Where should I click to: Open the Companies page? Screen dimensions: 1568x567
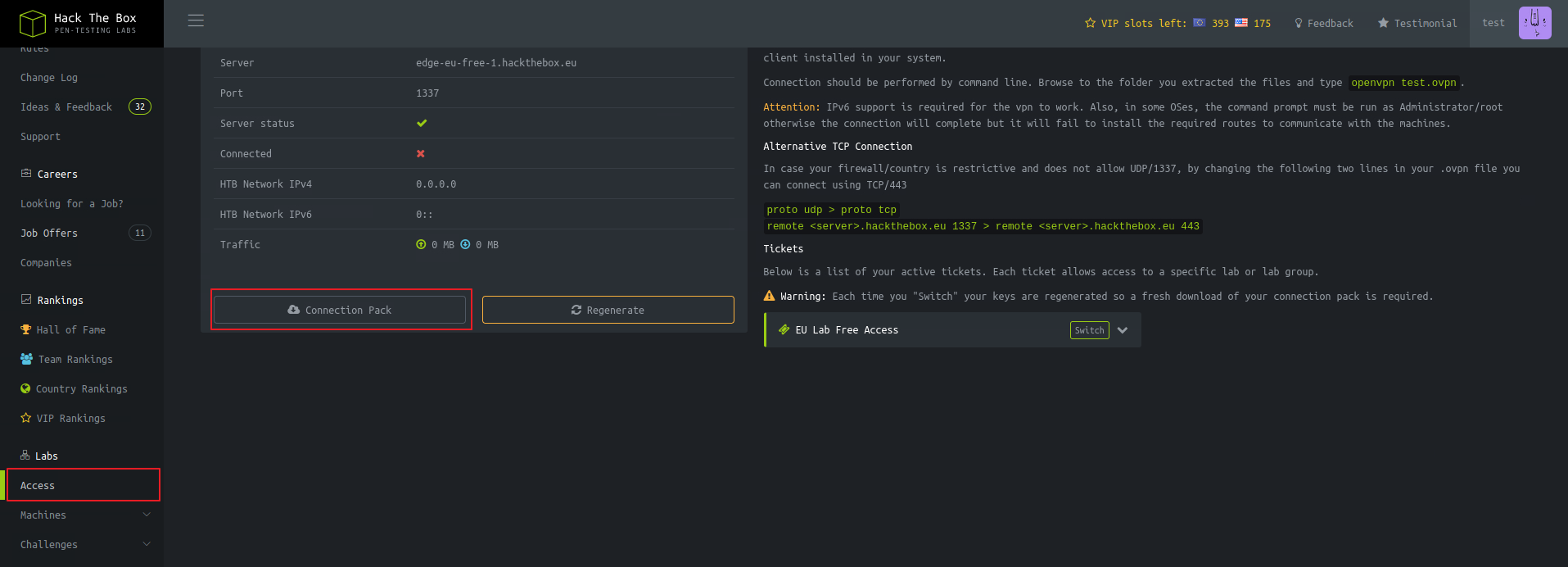[x=46, y=262]
